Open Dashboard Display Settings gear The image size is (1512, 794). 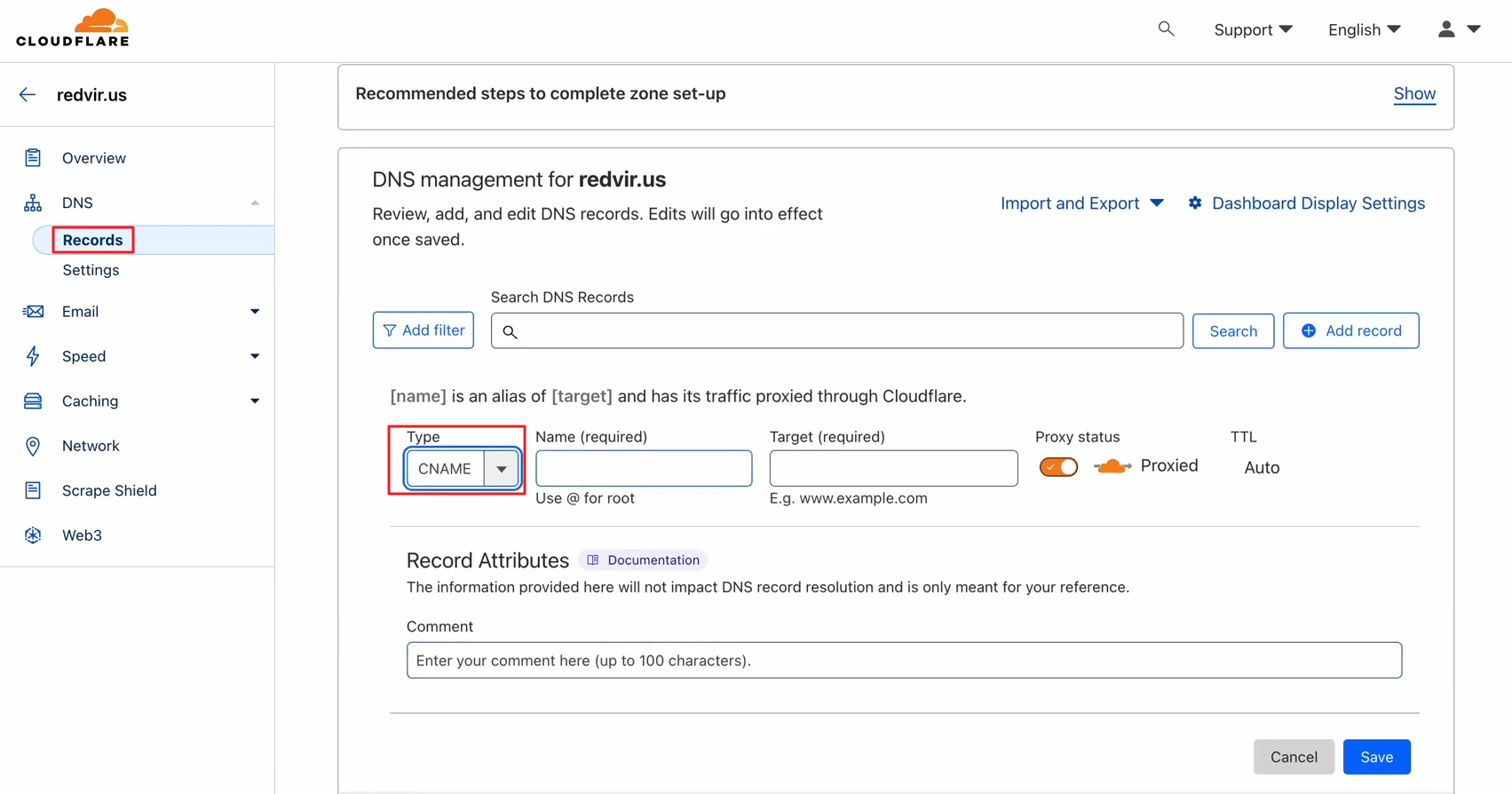(1195, 203)
